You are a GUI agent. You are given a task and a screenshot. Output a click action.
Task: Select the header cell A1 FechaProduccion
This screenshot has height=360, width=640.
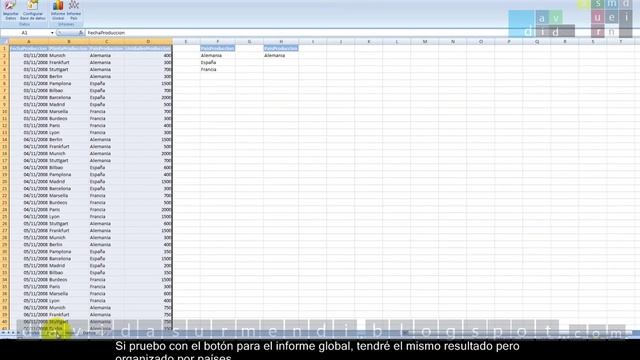[x=29, y=48]
